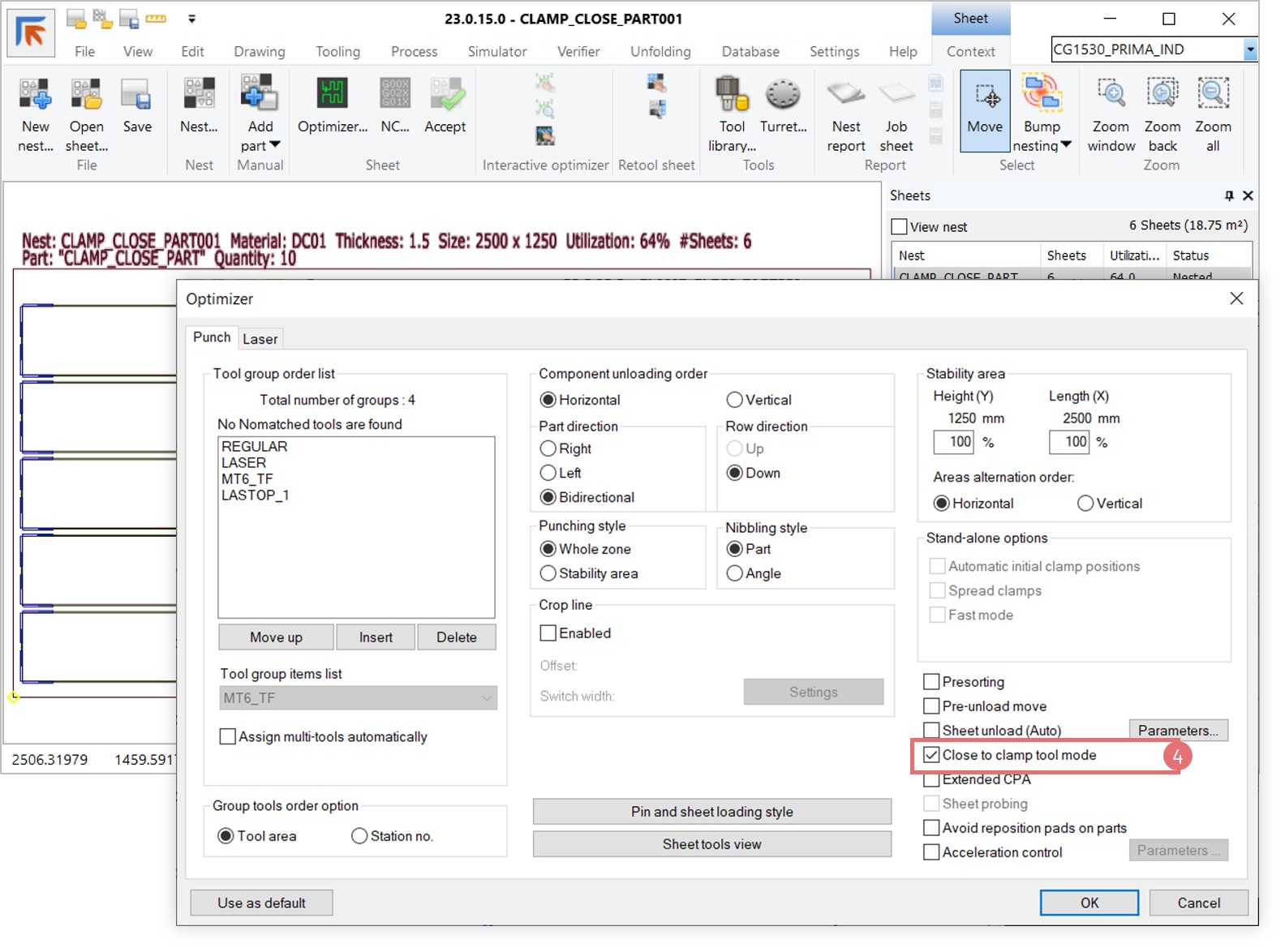1285x952 pixels.
Task: Open the Tool library icon
Action: 732,96
